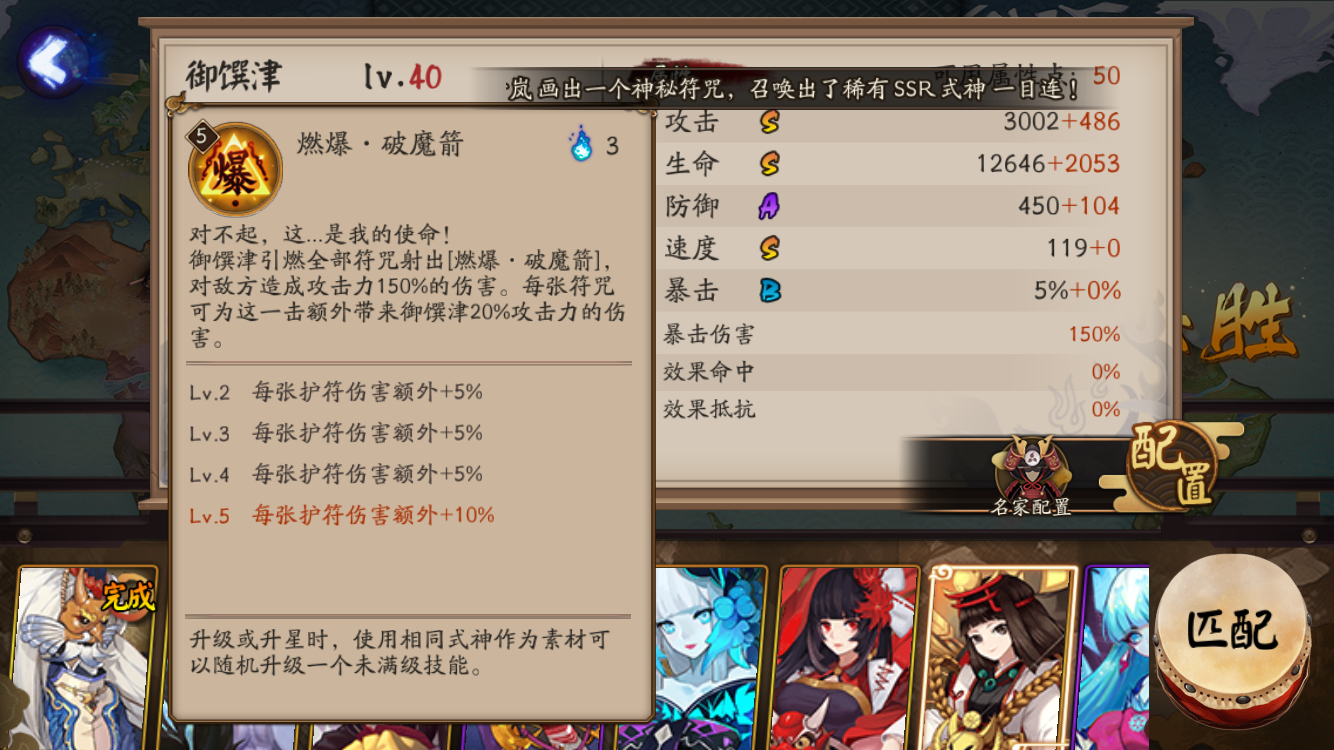Click the S grade badge beside 生命
This screenshot has width=1334, height=750.
pyautogui.click(x=769, y=164)
